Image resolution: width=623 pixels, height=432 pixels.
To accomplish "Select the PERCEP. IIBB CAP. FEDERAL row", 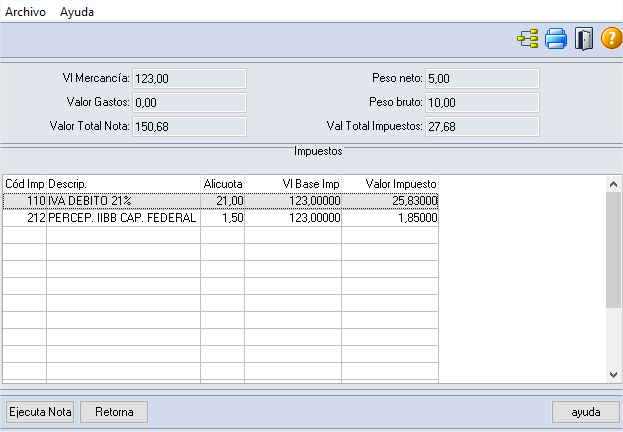I will (221, 218).
